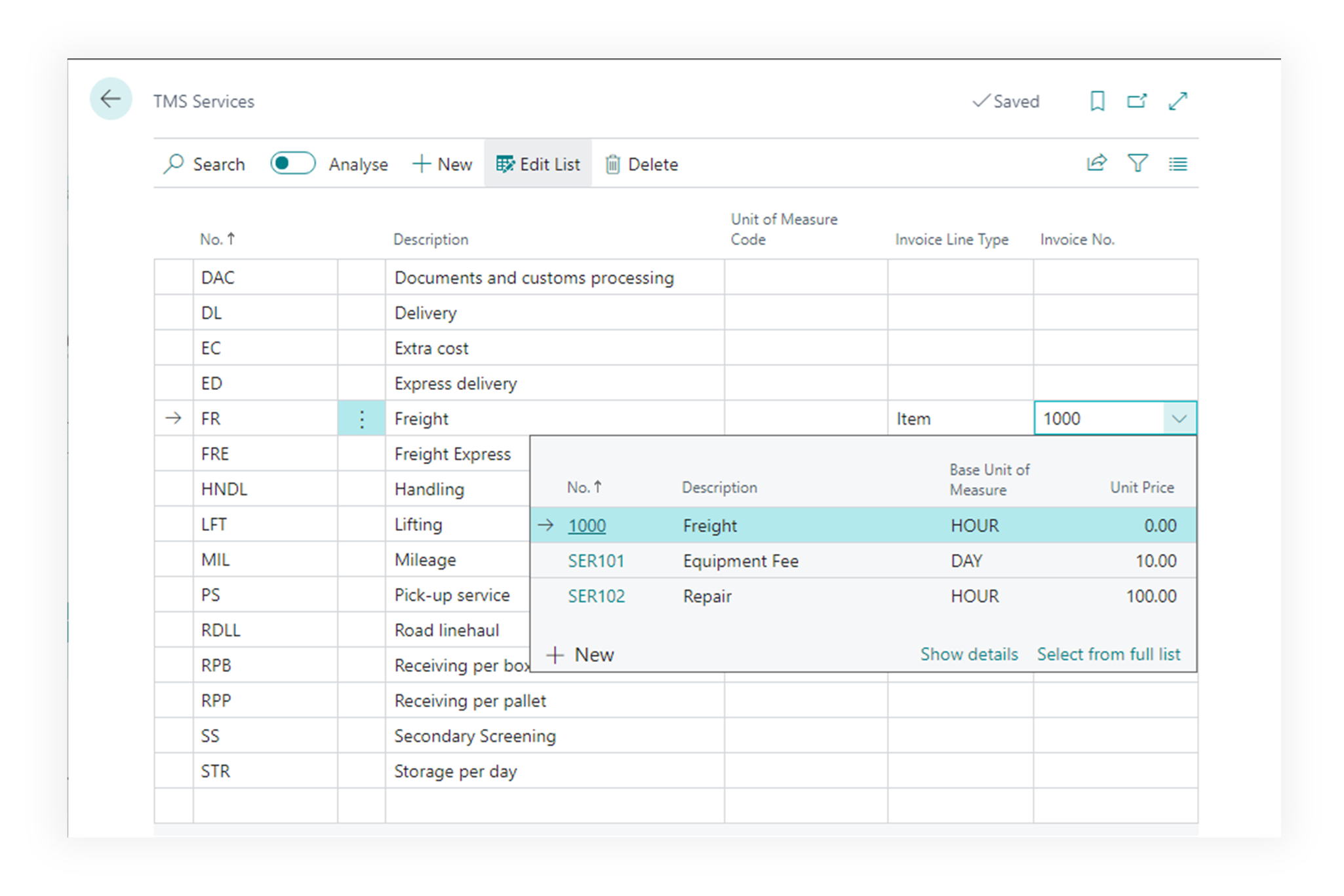Toggle the Analyse switch
1344x896 pixels.
point(292,163)
